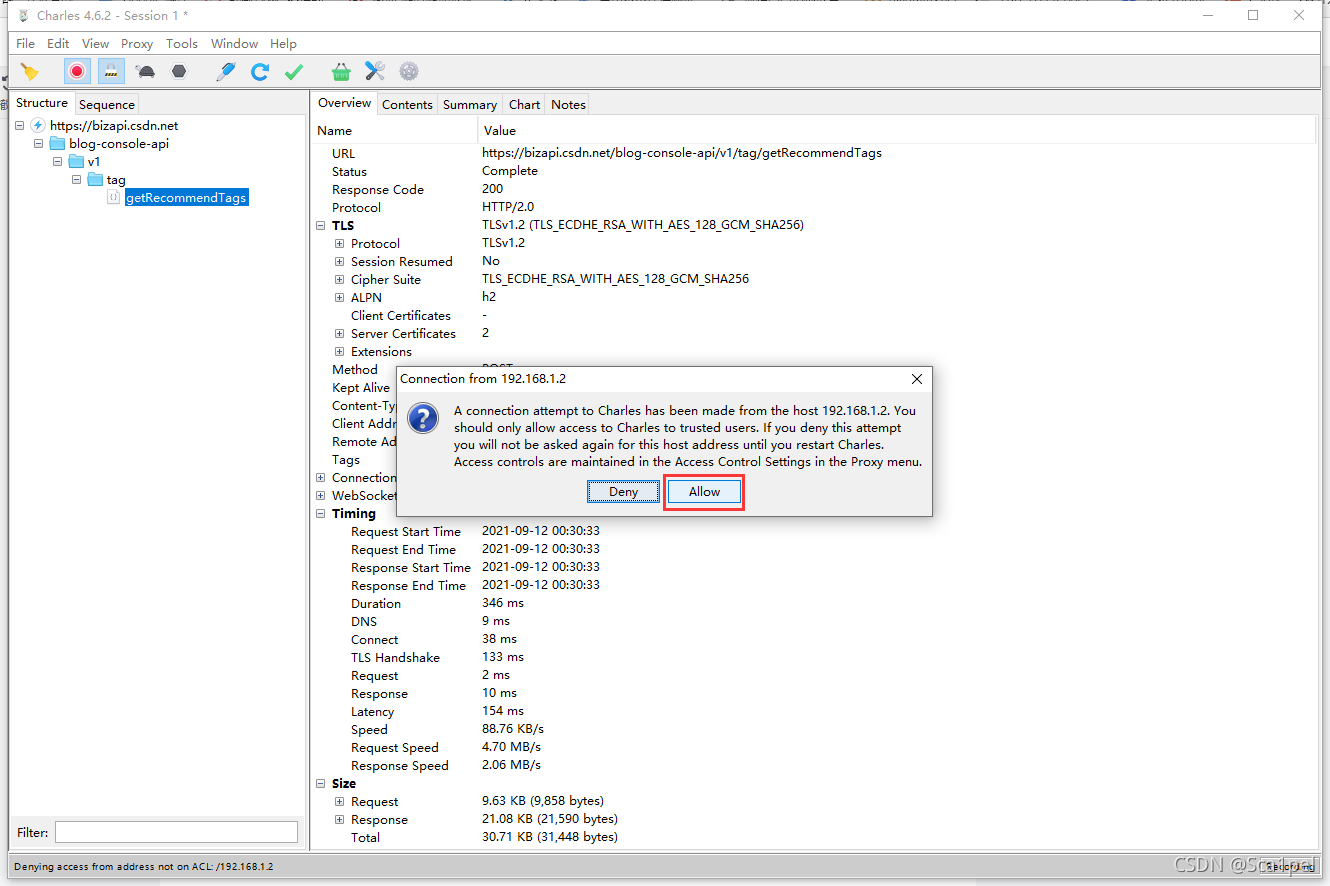1330x886 pixels.
Task: Select the URL value text
Action: click(682, 153)
